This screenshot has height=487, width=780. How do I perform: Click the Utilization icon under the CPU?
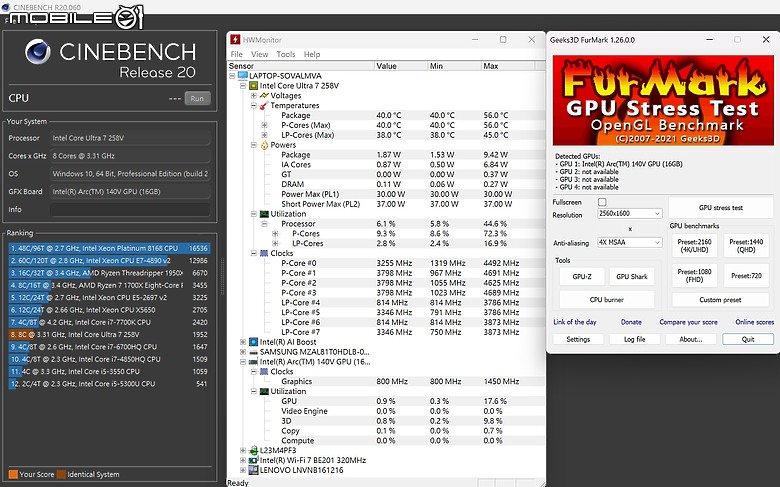point(264,214)
